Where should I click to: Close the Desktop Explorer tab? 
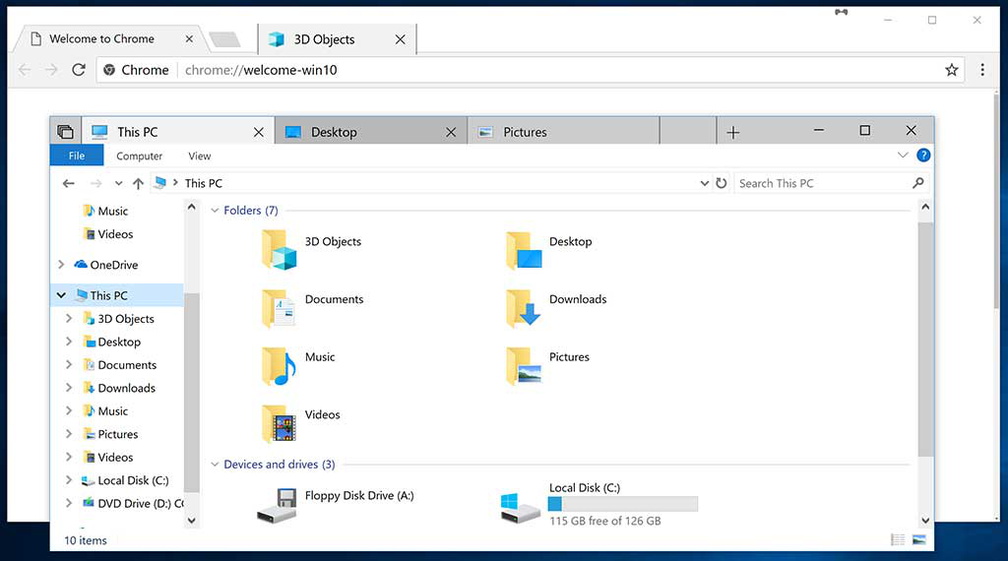pyautogui.click(x=451, y=132)
